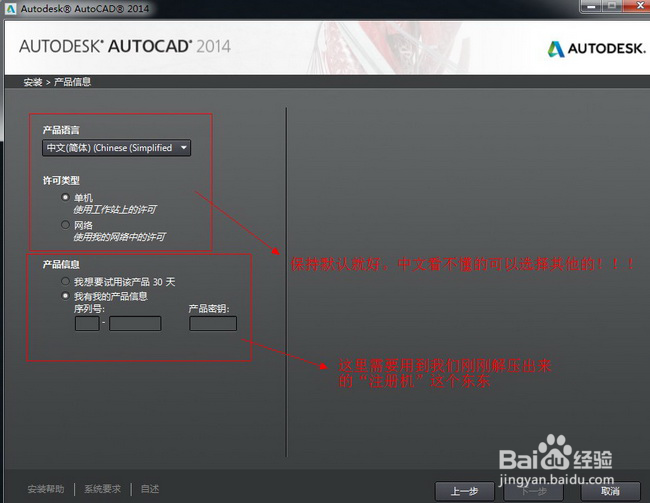The width and height of the screenshot is (650, 503).
Task: Open the 系统要求 link
Action: point(102,489)
